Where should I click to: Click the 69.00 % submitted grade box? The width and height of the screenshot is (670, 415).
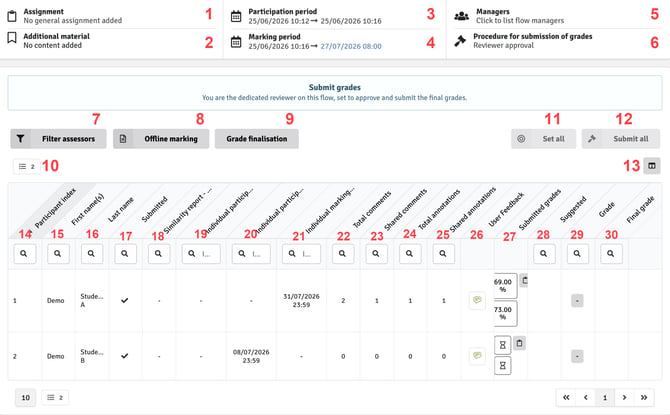[505, 285]
